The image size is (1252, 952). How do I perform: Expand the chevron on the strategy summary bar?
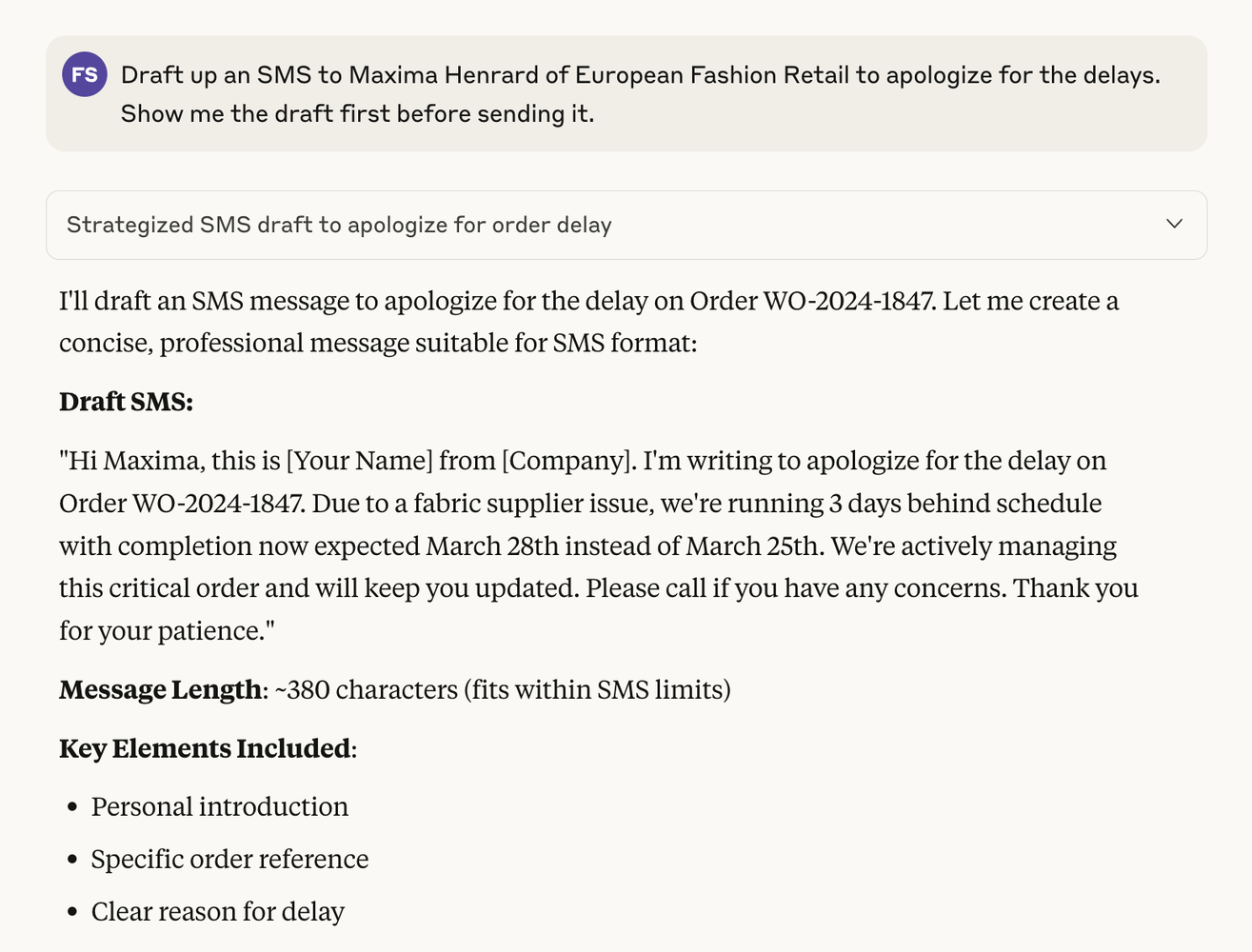pyautogui.click(x=1174, y=225)
